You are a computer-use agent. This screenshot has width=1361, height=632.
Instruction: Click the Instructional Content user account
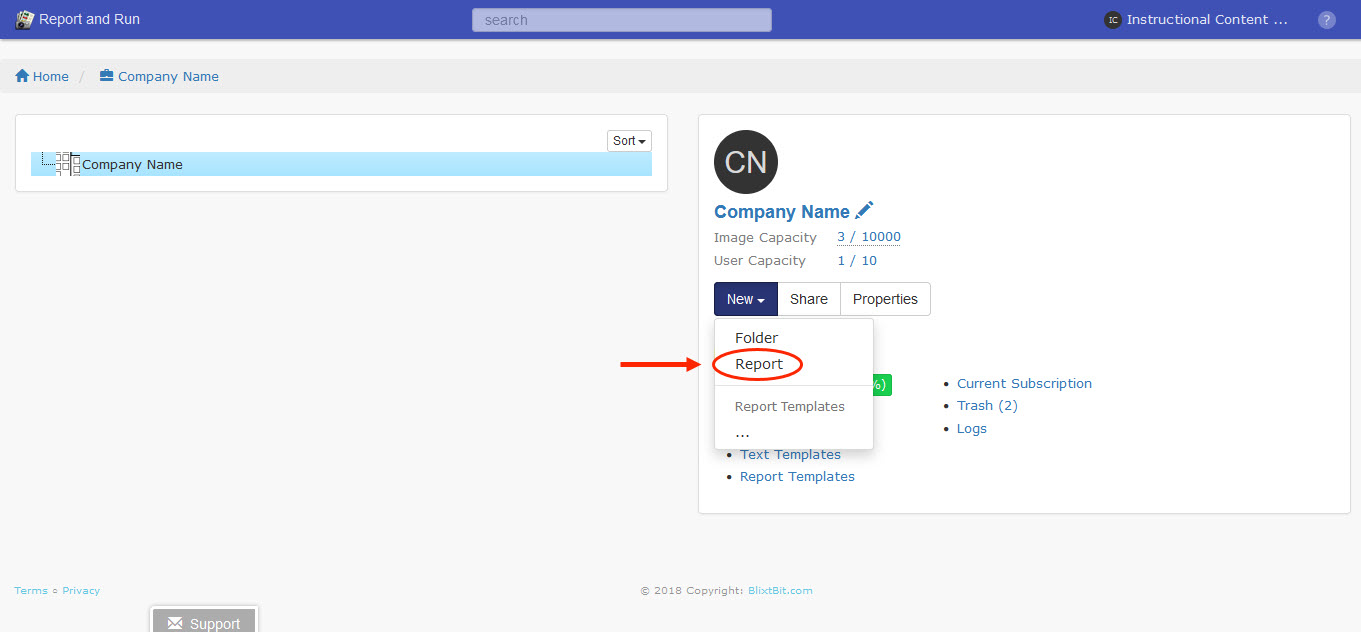[x=1196, y=20]
